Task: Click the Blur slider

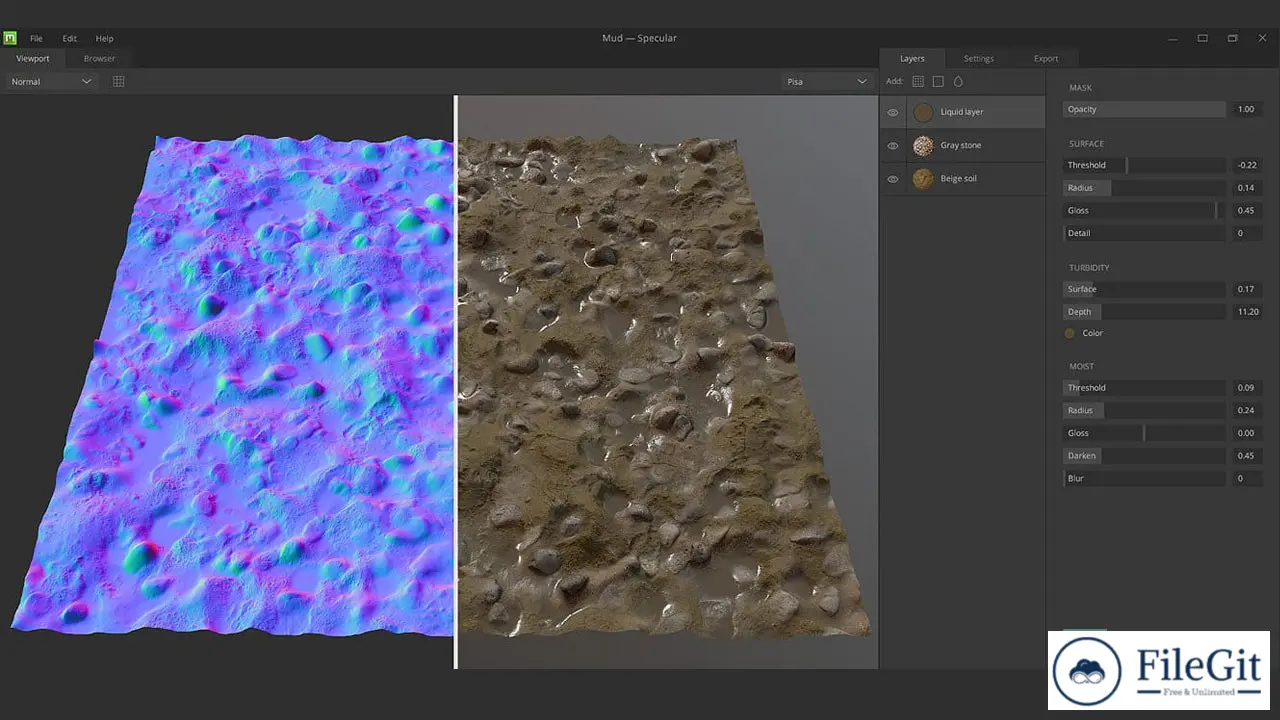Action: 1144,478
